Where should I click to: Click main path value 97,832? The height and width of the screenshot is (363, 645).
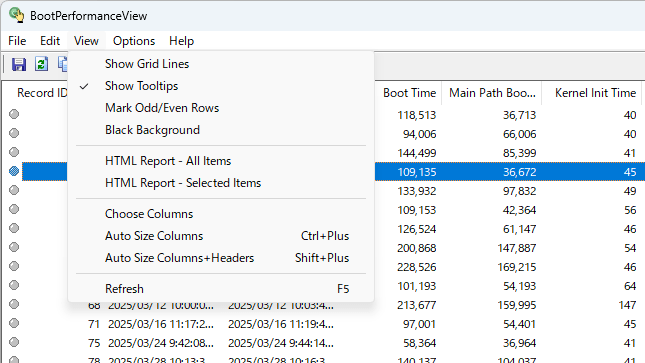click(x=519, y=191)
